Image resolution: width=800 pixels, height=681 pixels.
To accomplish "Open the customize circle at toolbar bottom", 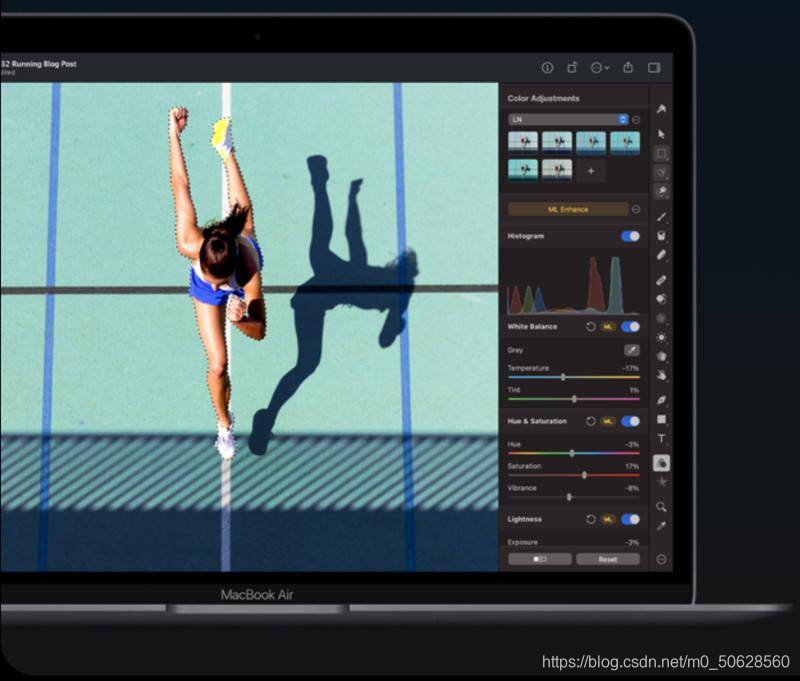I will [661, 559].
